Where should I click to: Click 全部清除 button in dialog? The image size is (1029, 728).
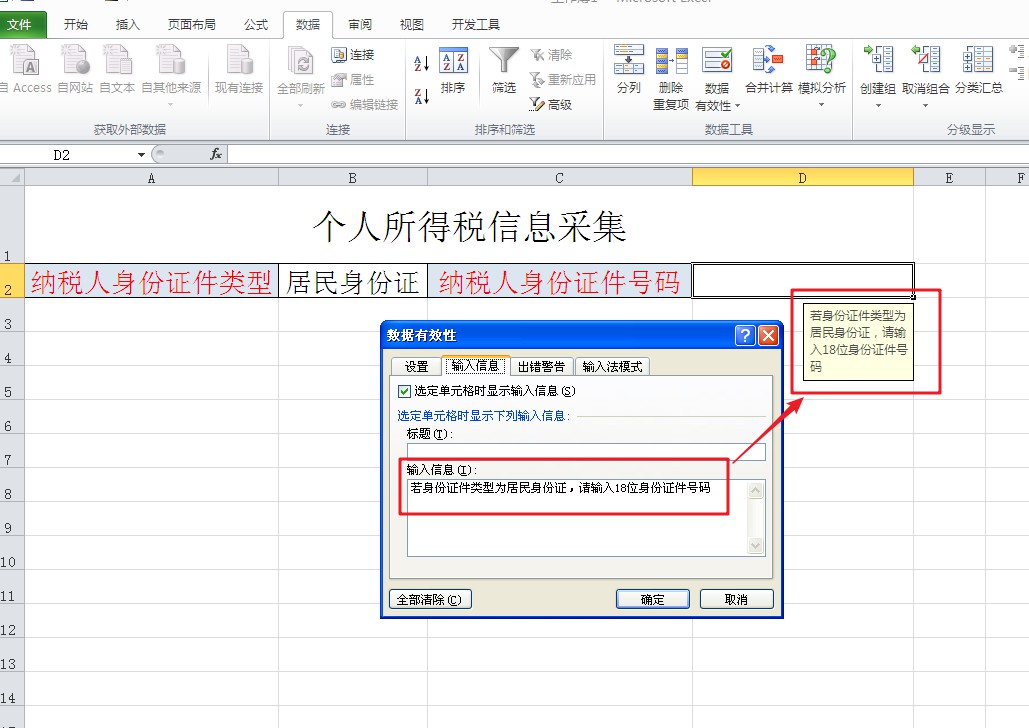(430, 599)
